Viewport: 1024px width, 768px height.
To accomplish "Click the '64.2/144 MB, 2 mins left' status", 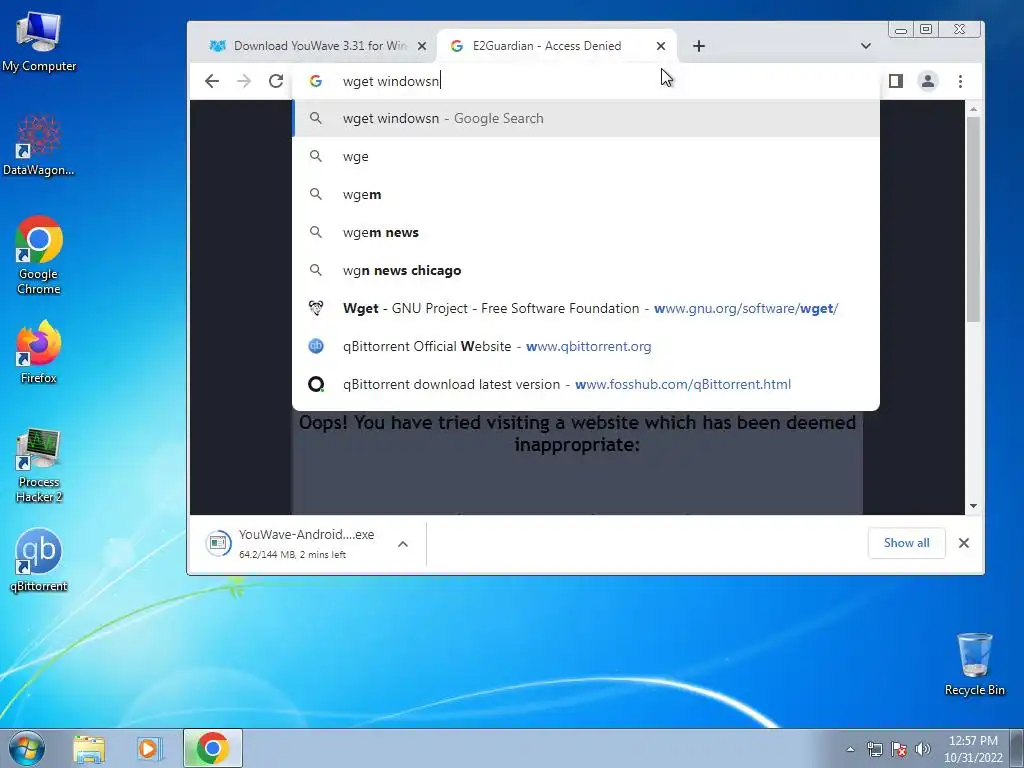I will click(292, 554).
